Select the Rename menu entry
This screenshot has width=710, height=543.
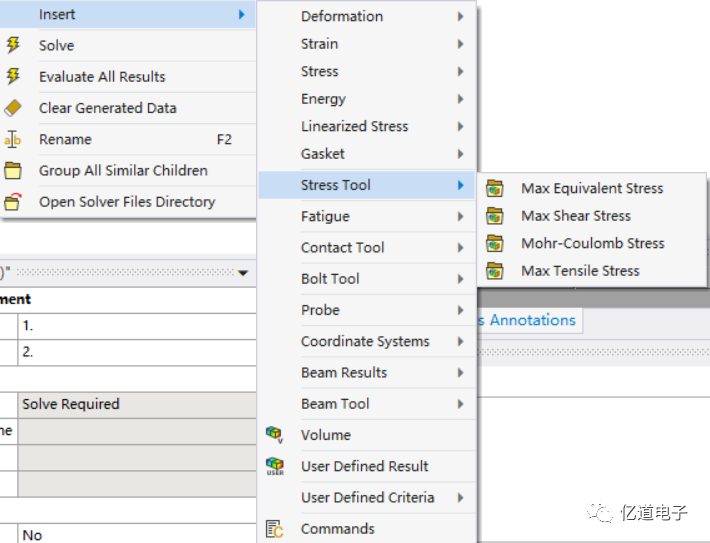pos(128,139)
